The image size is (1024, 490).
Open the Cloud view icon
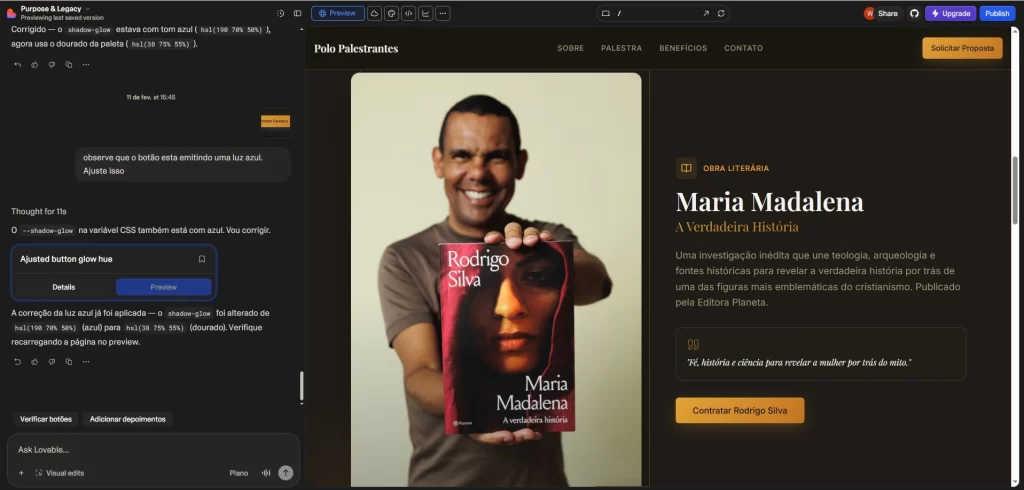[x=374, y=13]
